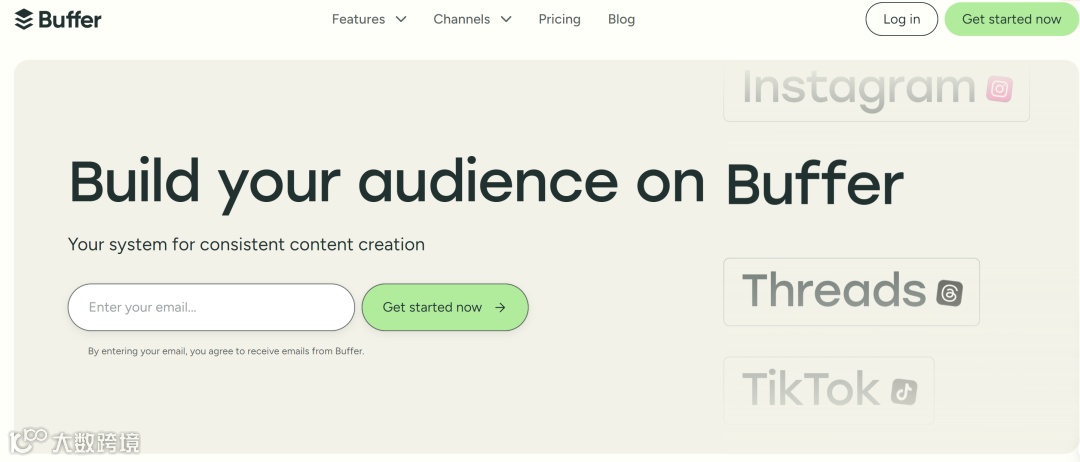Expand the Features dropdown chevron
Image resolution: width=1080 pixels, height=462 pixels.
pos(401,19)
